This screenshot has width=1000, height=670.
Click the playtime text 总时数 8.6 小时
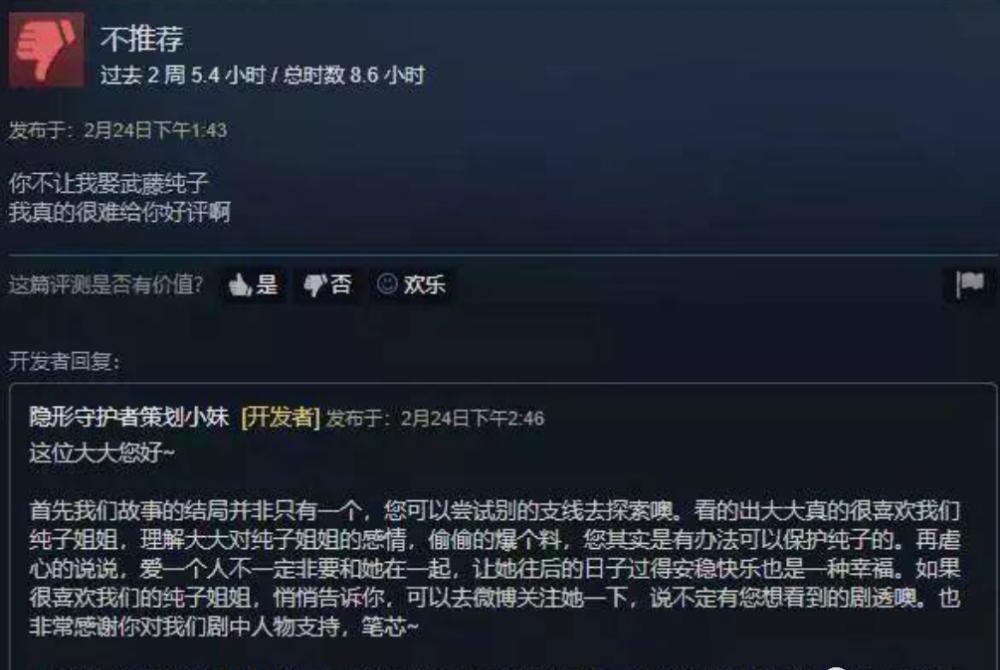355,75
